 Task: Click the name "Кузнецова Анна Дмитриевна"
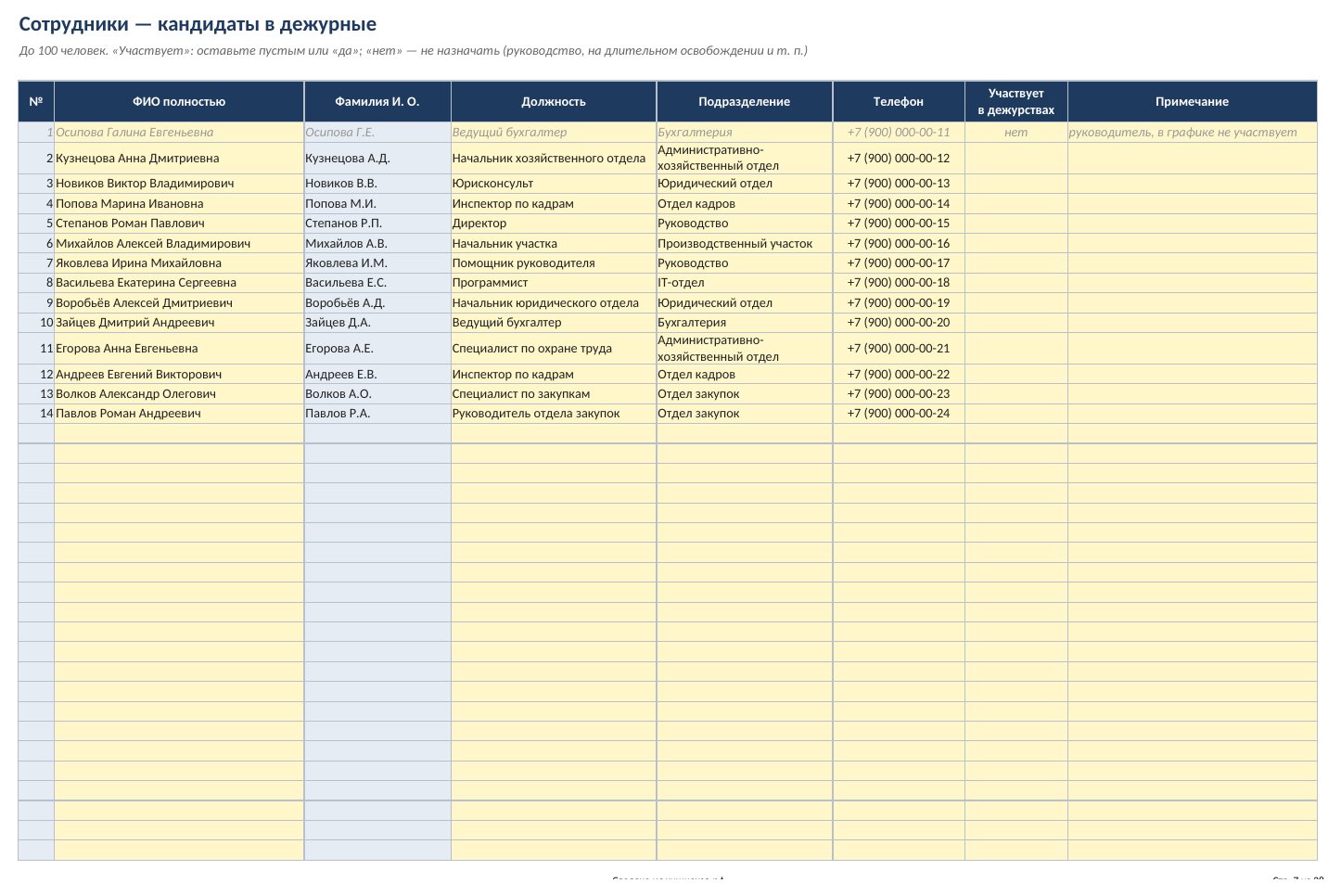click(x=179, y=159)
